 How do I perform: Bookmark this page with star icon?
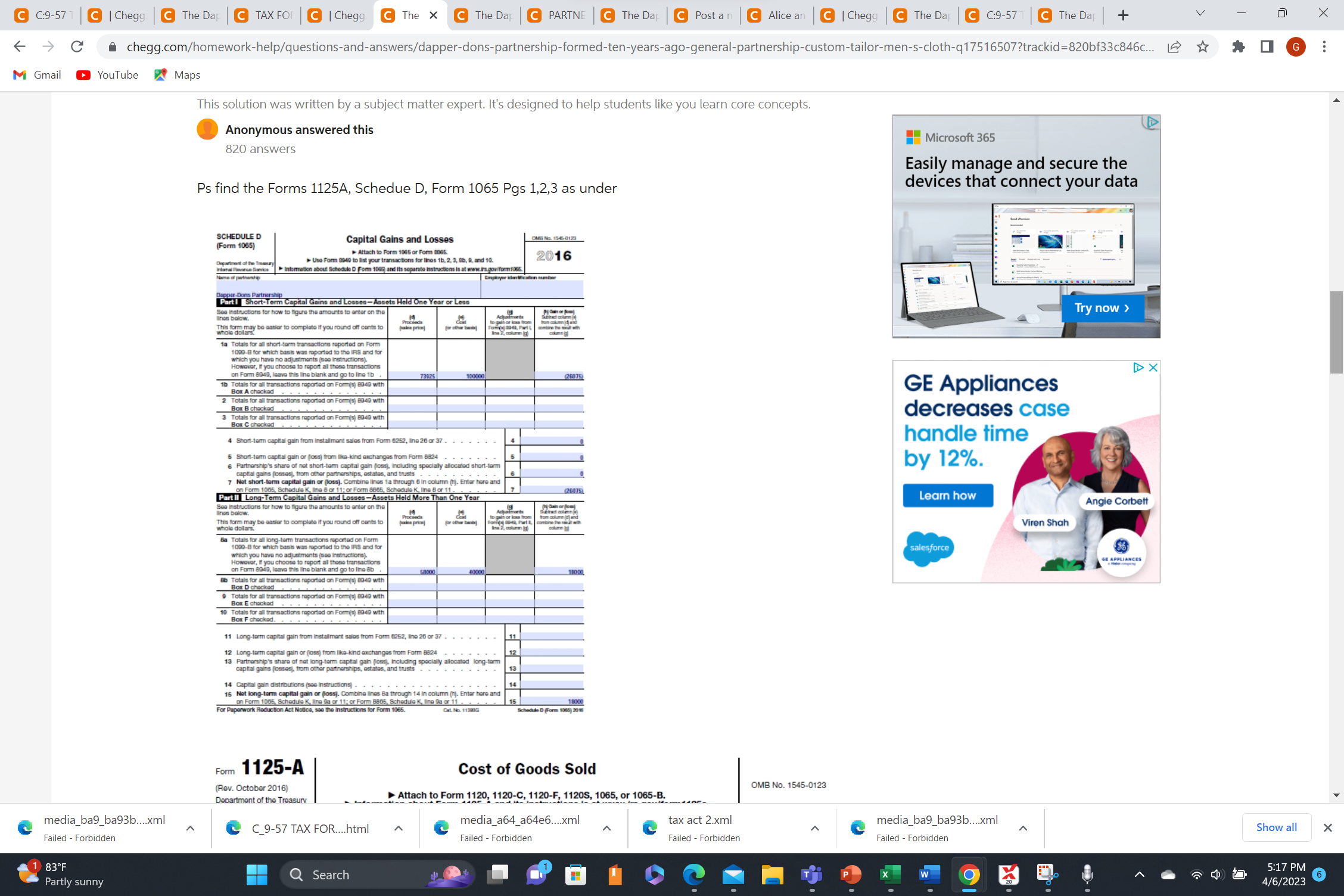(x=1203, y=46)
